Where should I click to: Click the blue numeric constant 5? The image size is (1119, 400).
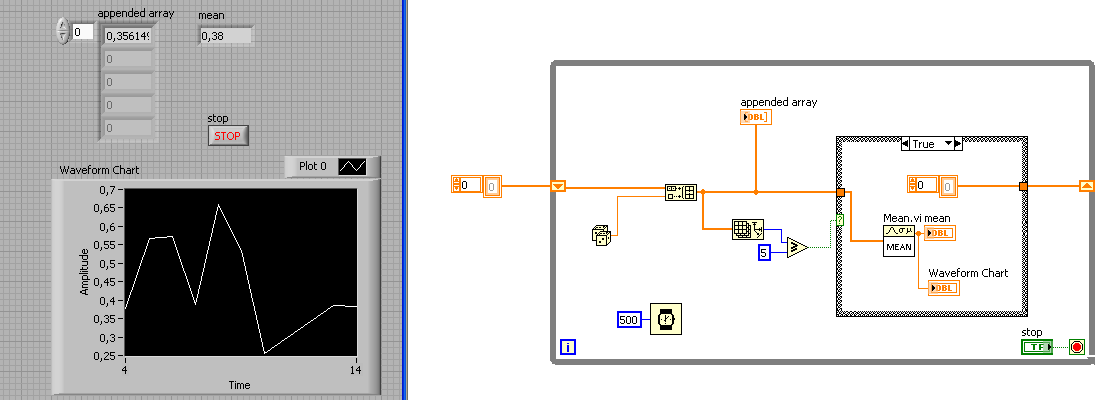click(x=764, y=252)
